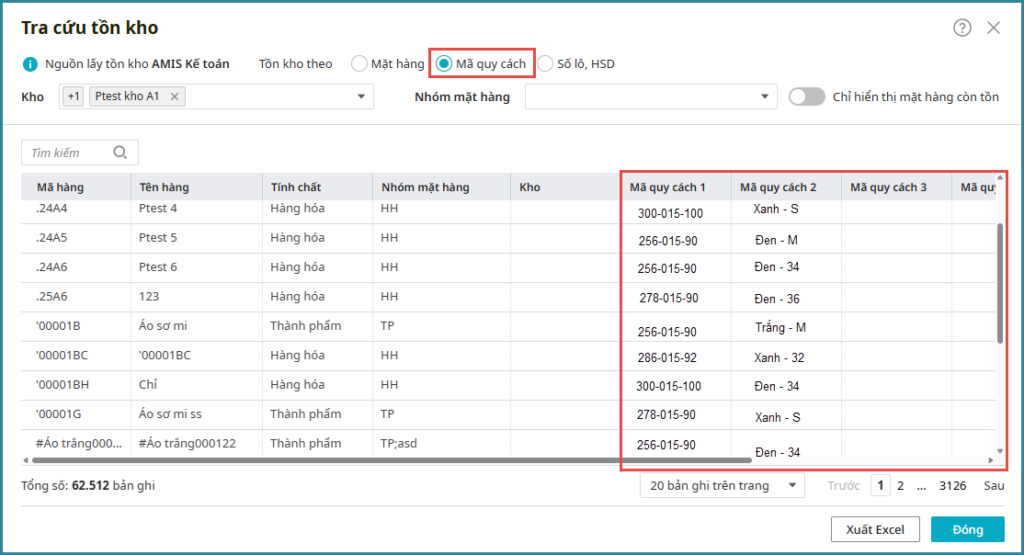Enable Chỉ hiển thị mặt hàng còn tồn toggle
The image size is (1024, 555).
pyautogui.click(x=807, y=97)
